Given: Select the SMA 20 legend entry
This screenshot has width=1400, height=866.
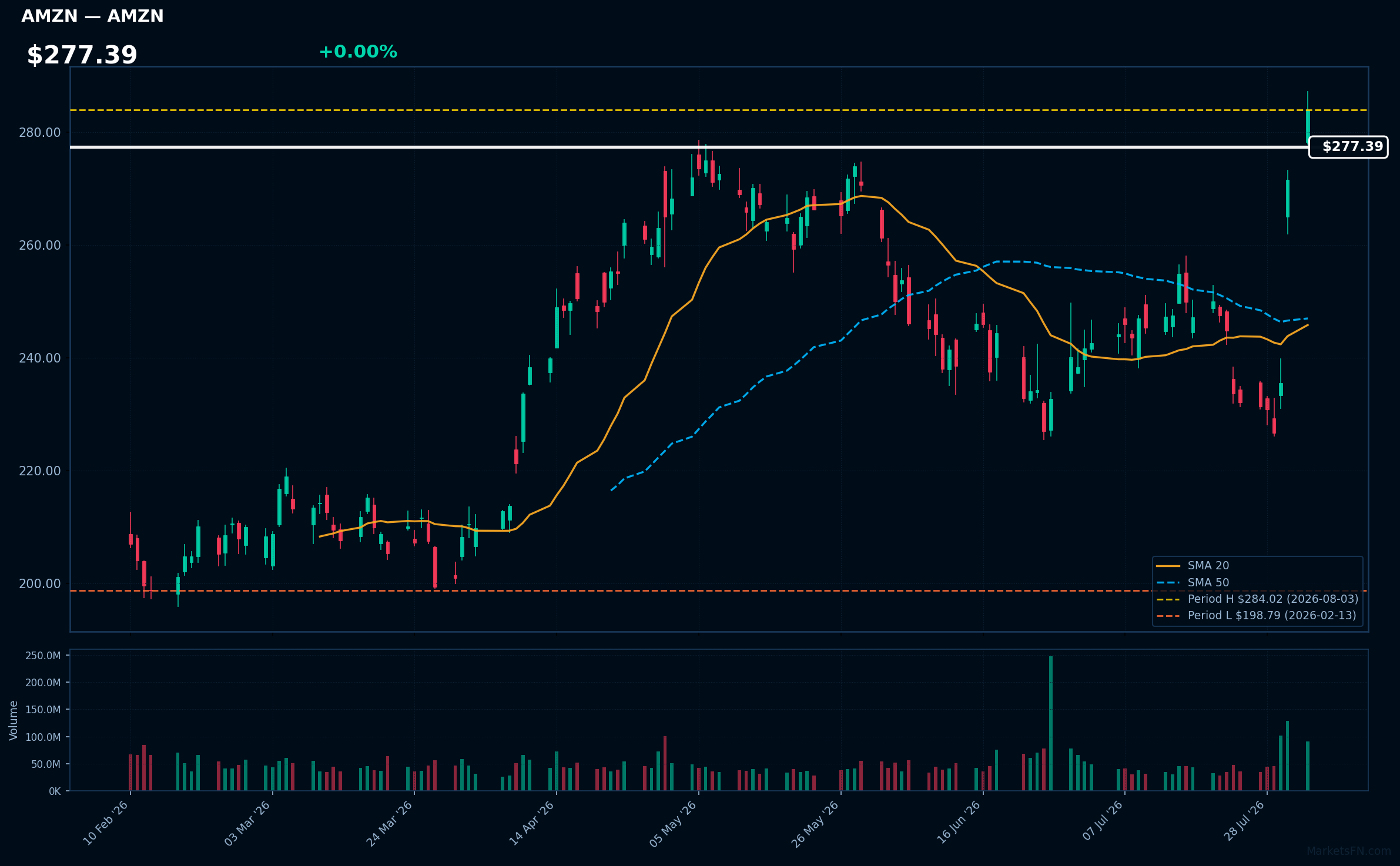Looking at the screenshot, I should click(1193, 566).
